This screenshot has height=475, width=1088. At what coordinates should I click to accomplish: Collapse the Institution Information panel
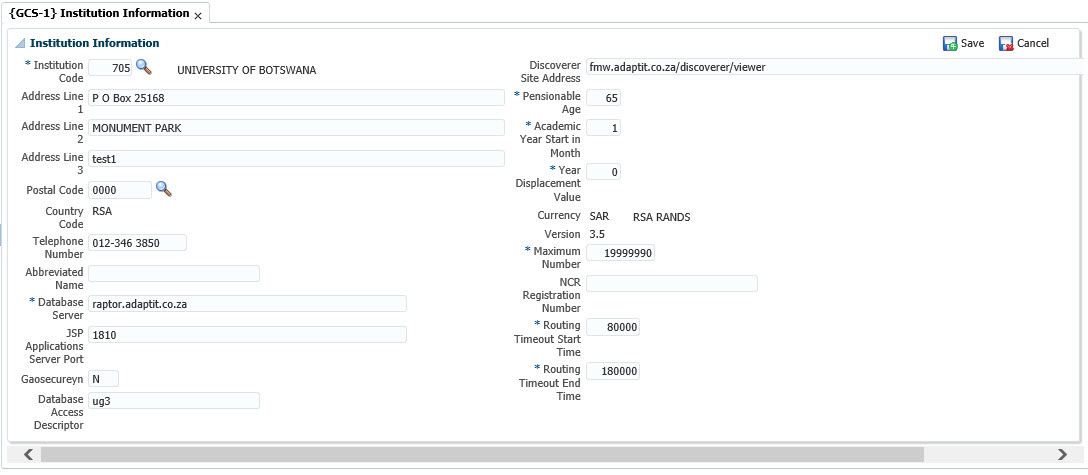19,44
